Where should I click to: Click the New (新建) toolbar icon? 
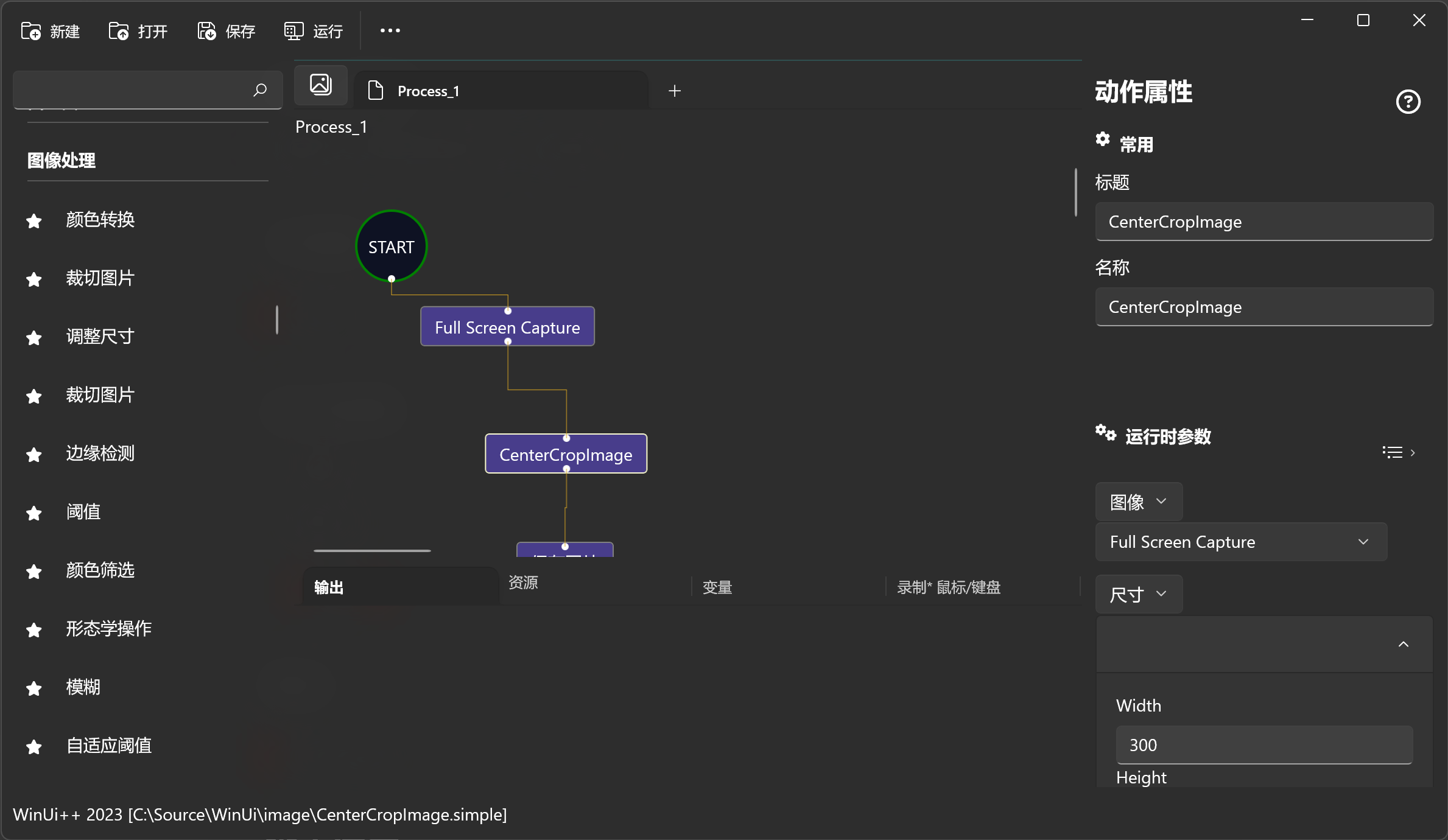pyautogui.click(x=31, y=30)
